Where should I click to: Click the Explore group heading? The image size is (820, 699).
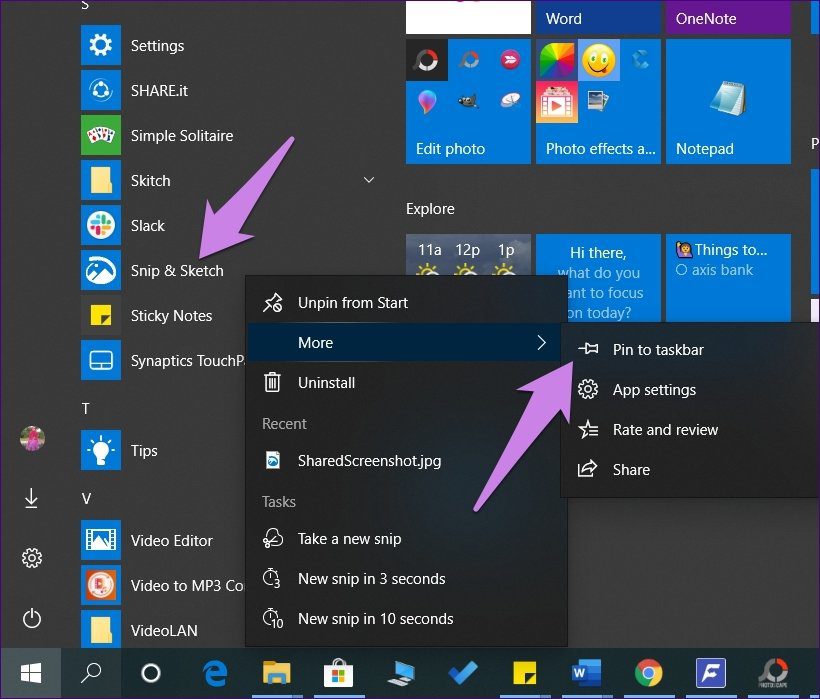[430, 209]
